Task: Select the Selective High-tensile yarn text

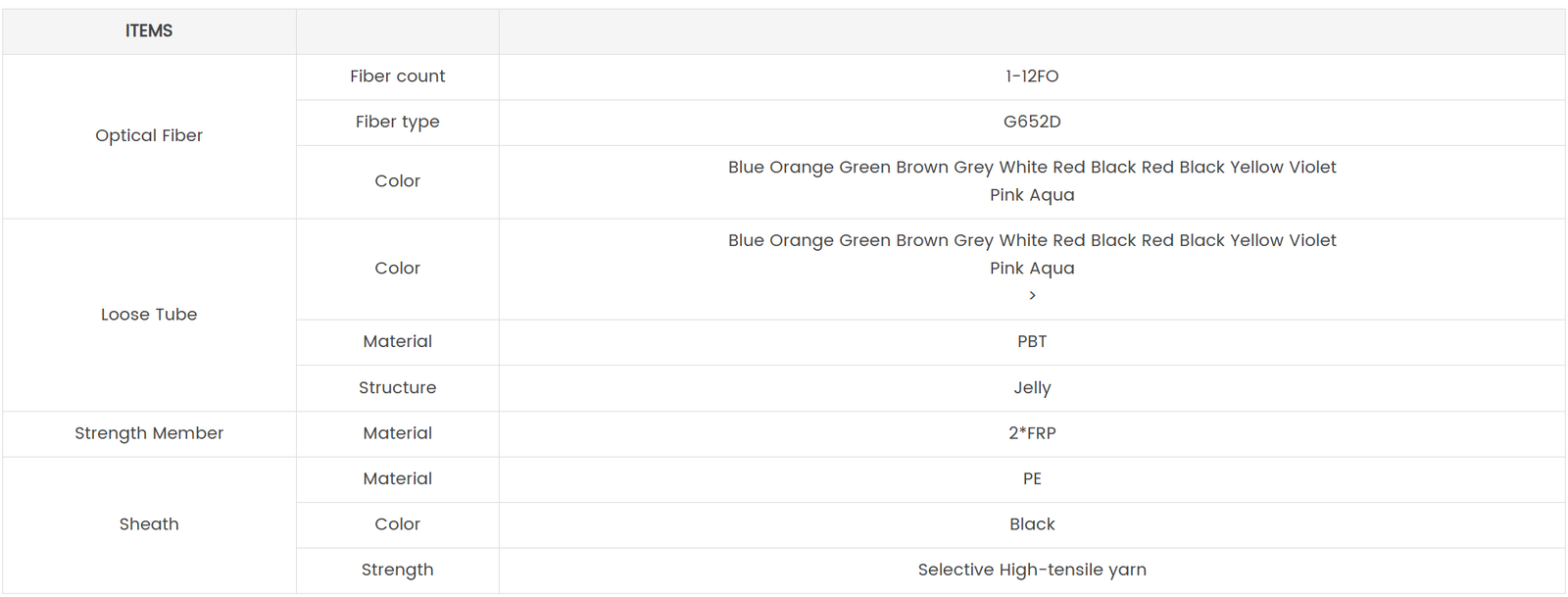Action: click(1032, 570)
